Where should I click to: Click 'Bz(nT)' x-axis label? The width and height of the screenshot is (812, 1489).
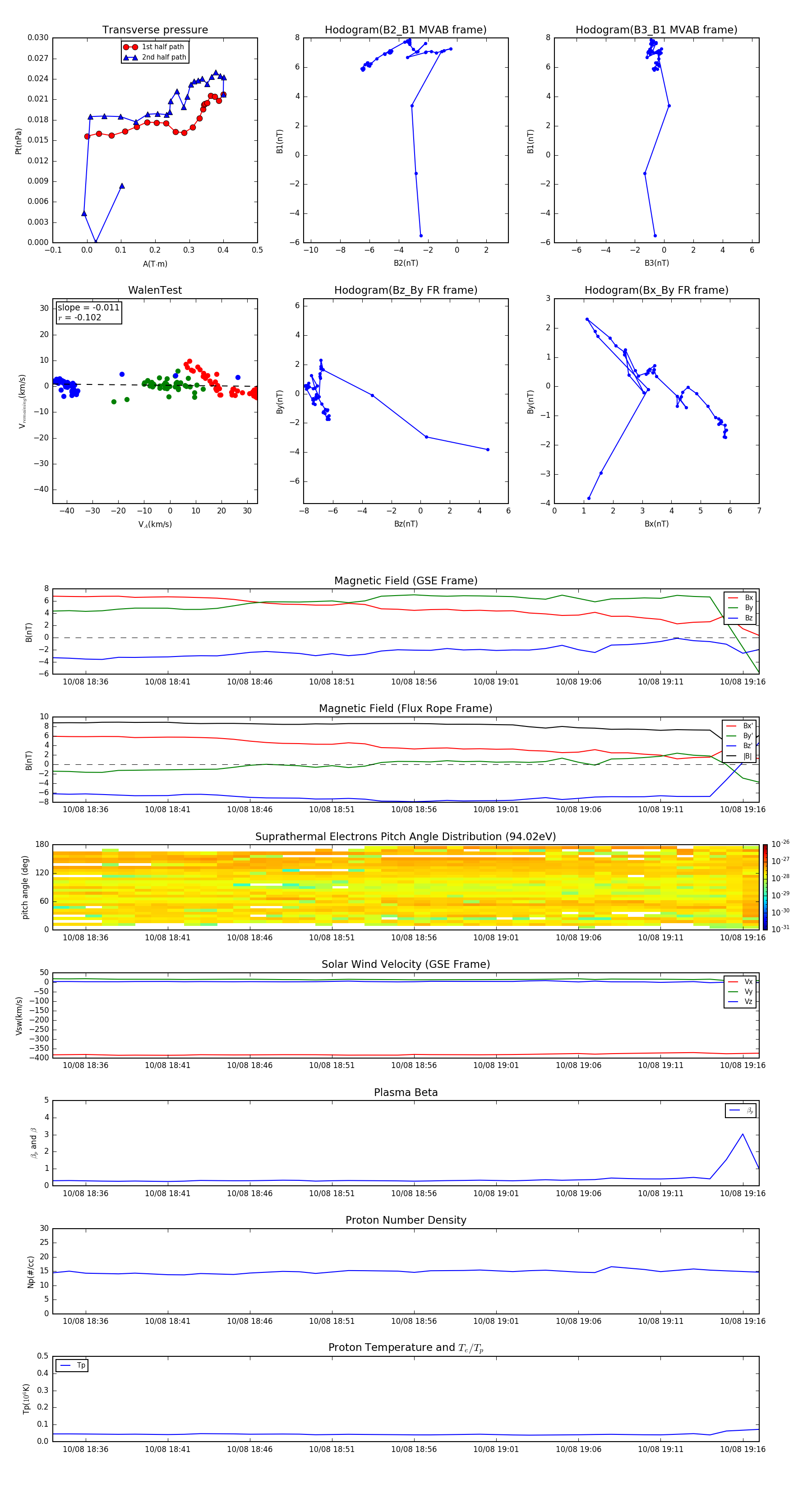coord(406,524)
